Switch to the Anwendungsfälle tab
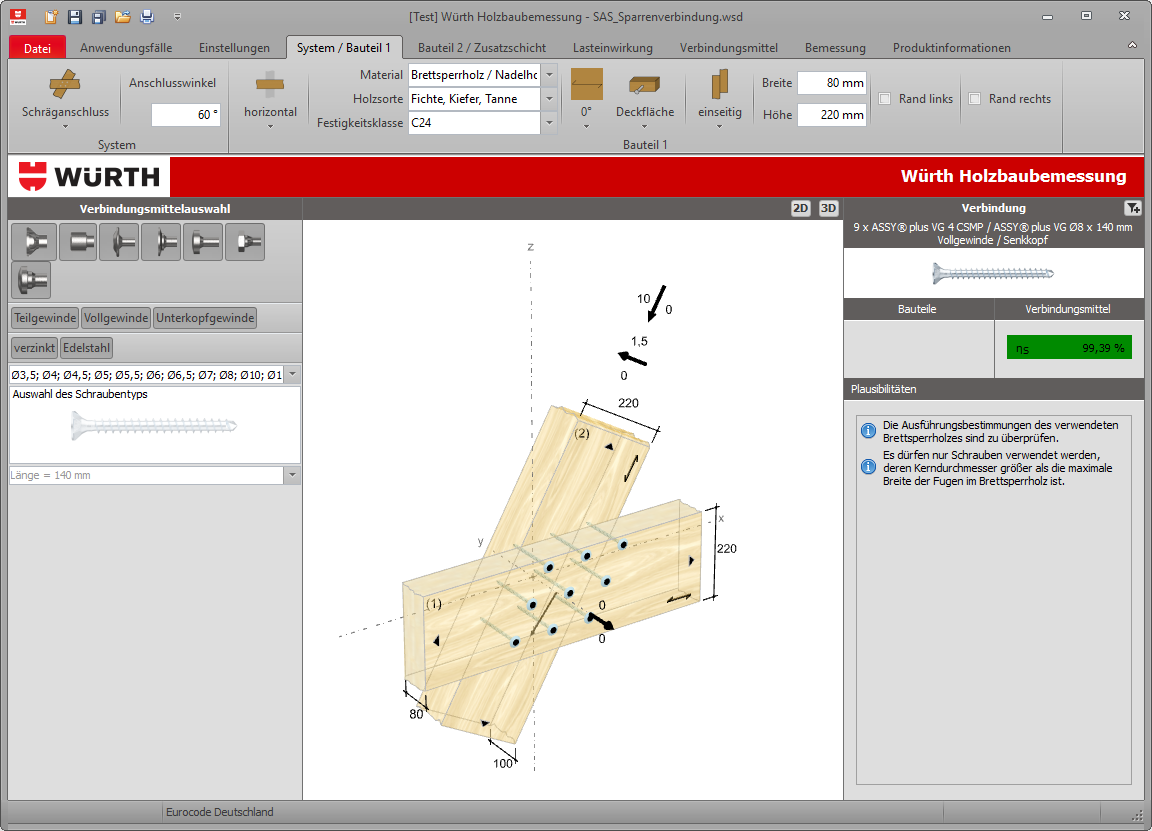The width and height of the screenshot is (1152, 831). point(126,48)
